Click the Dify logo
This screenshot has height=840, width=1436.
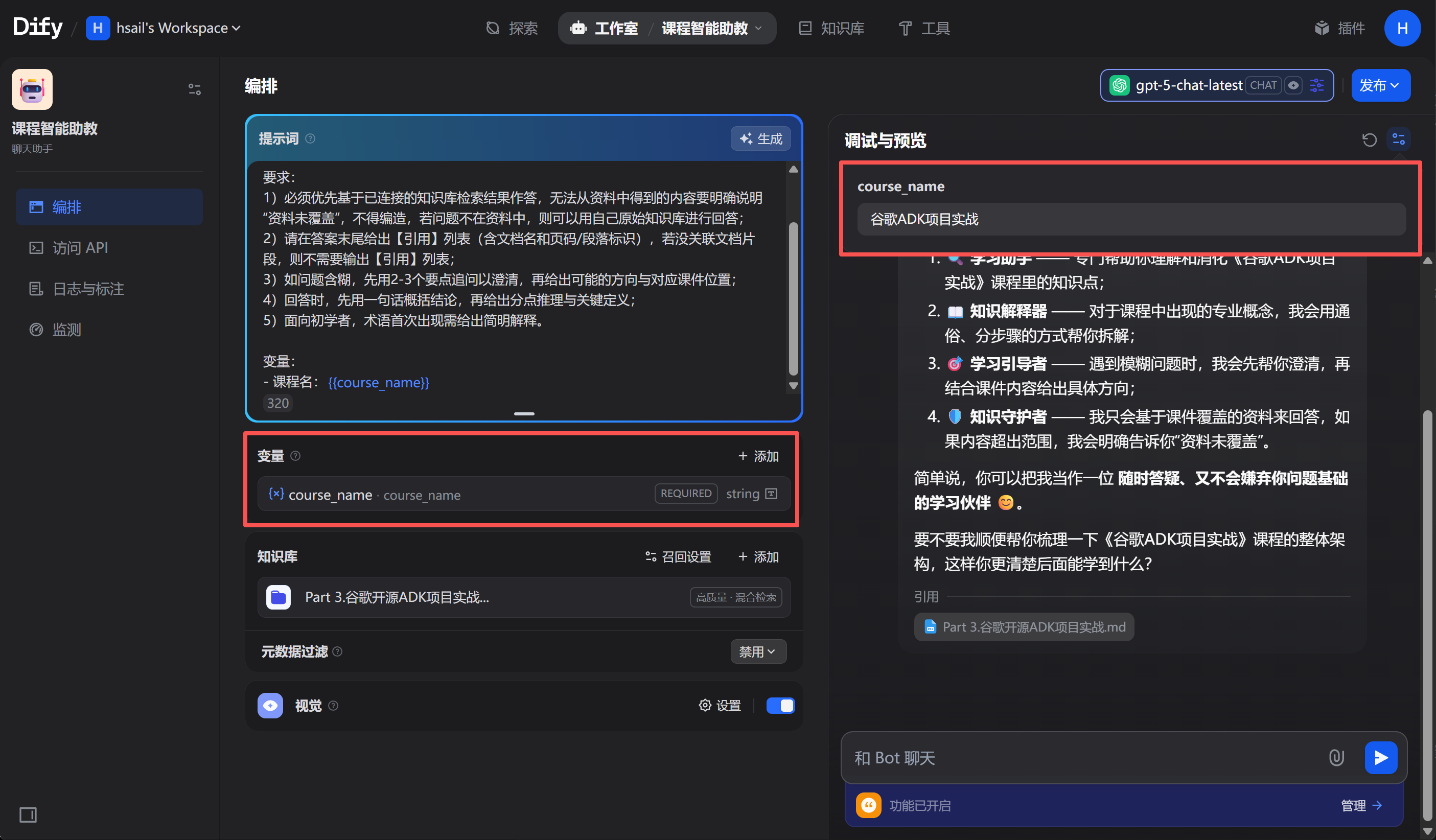pos(38,27)
